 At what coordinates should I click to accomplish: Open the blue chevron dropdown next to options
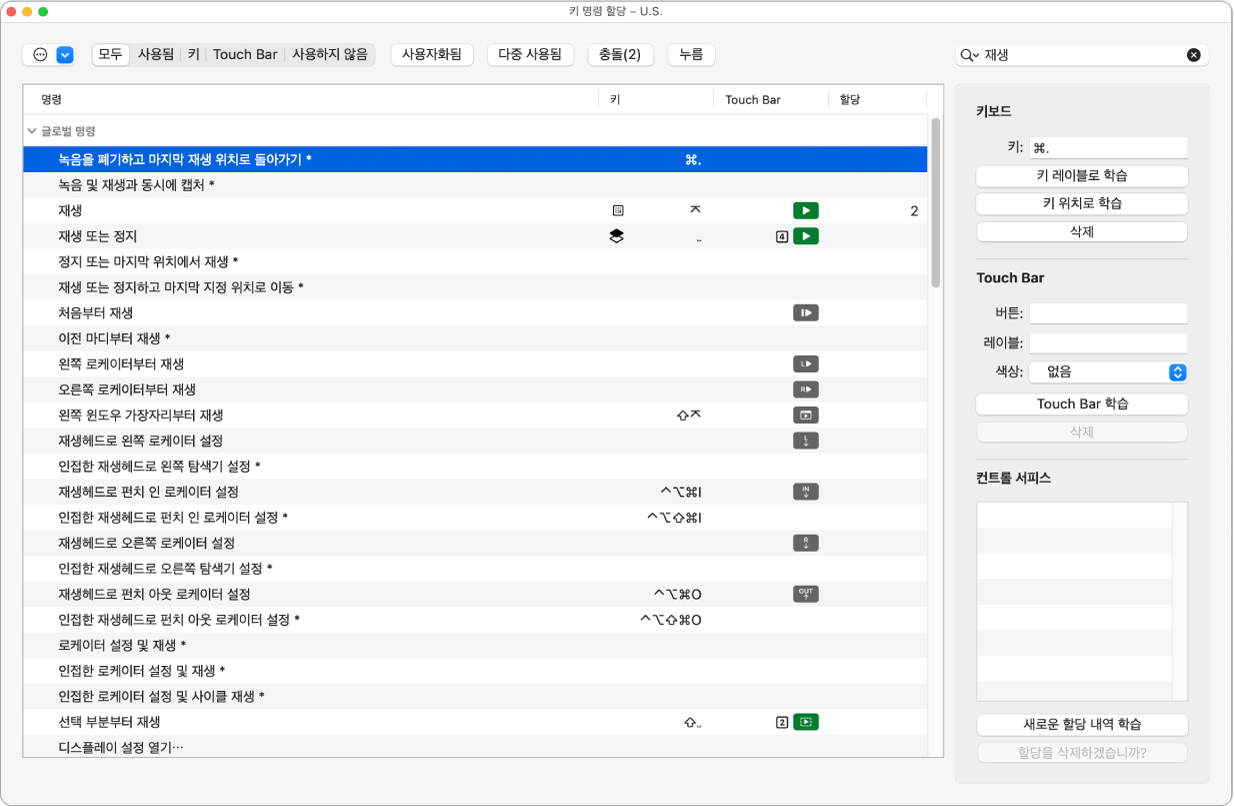pos(65,55)
